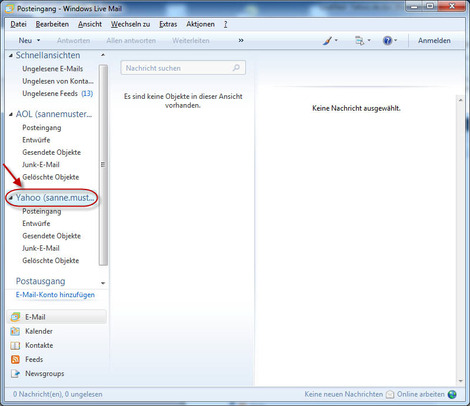470x406 pixels.
Task: Click Weiterleiten in the toolbar
Action: coord(191,41)
